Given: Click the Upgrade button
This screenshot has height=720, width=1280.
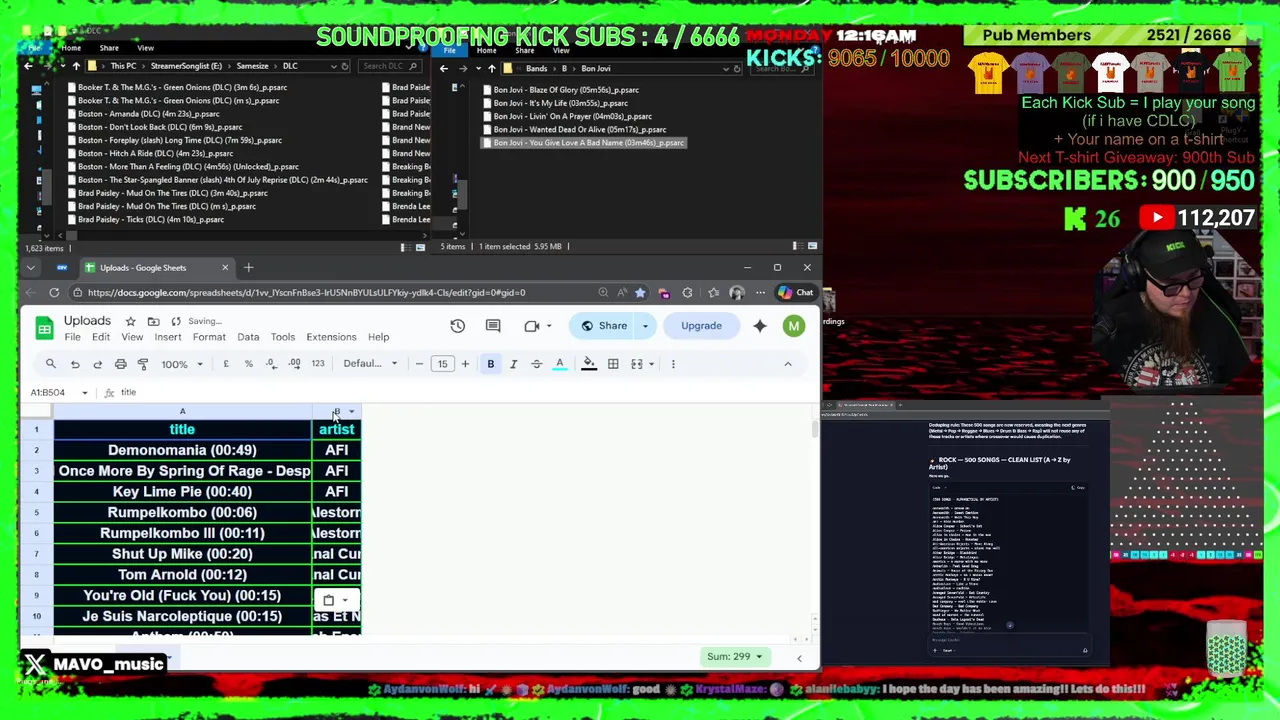Looking at the screenshot, I should tap(701, 326).
